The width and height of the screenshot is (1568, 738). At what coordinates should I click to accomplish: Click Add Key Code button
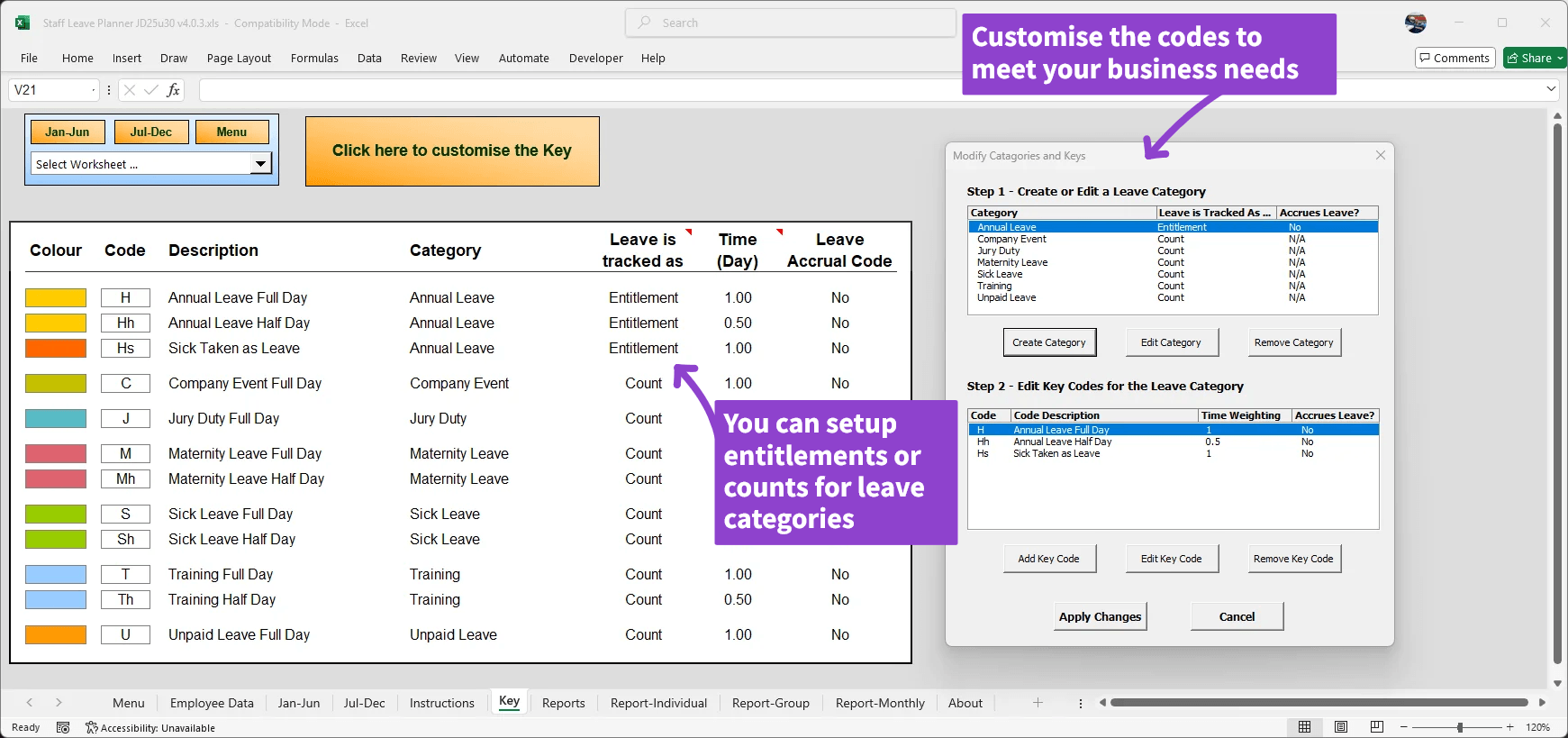click(1049, 559)
